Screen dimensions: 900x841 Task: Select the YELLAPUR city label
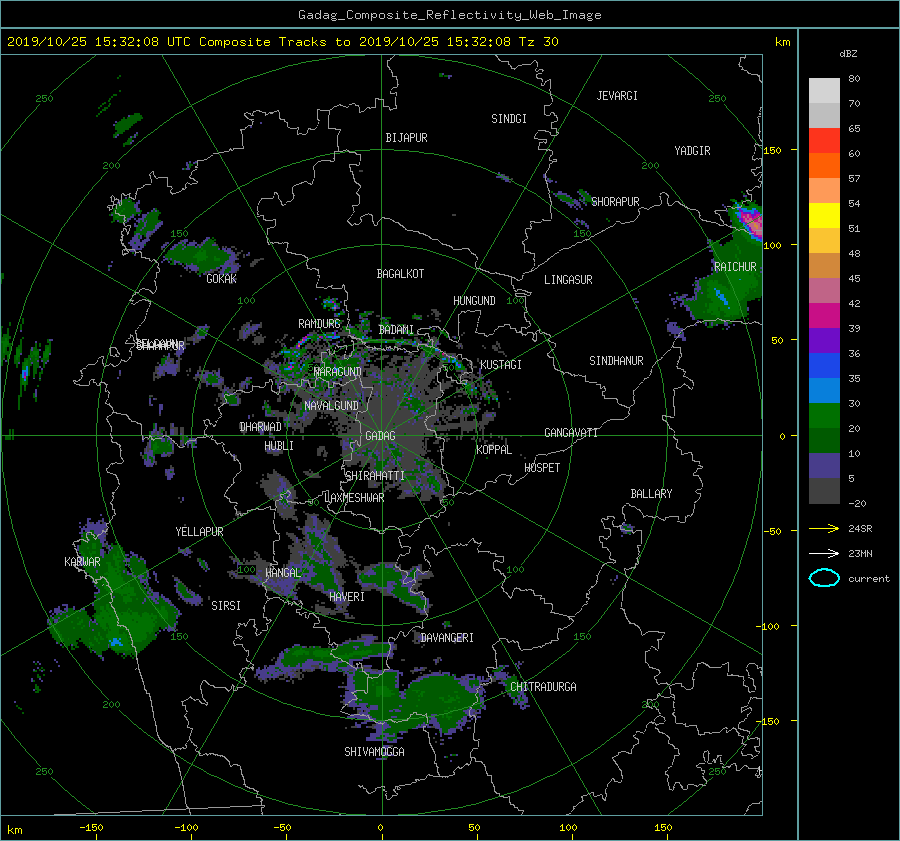click(199, 532)
